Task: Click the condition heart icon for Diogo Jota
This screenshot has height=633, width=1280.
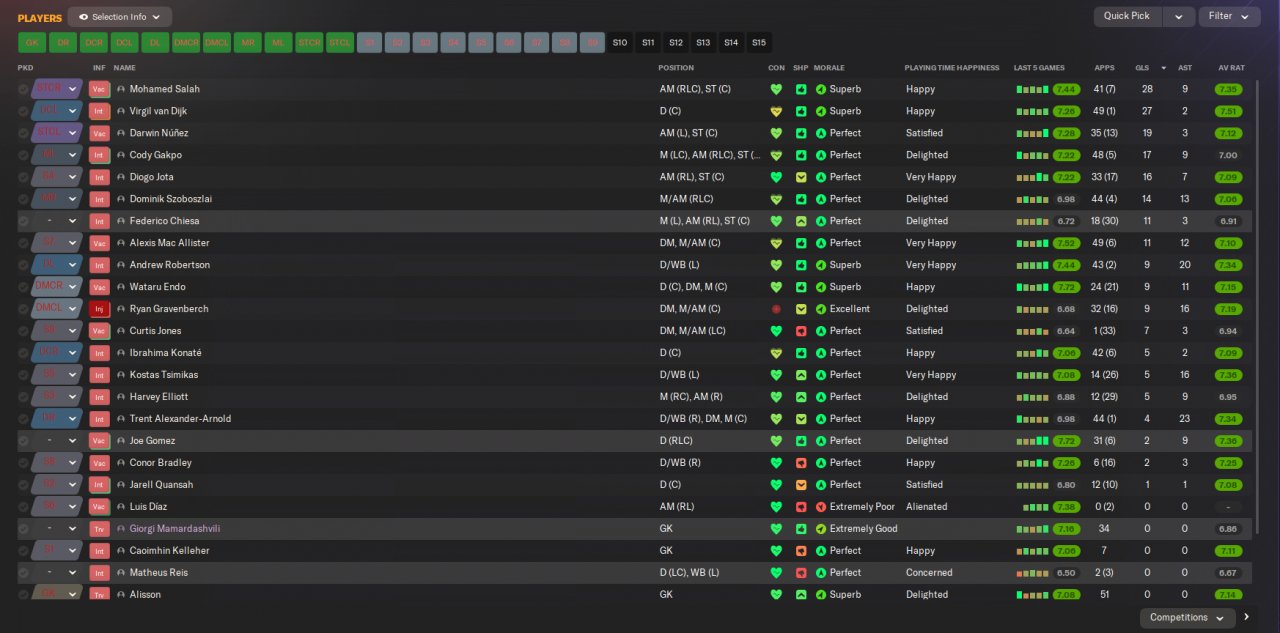Action: [x=776, y=177]
